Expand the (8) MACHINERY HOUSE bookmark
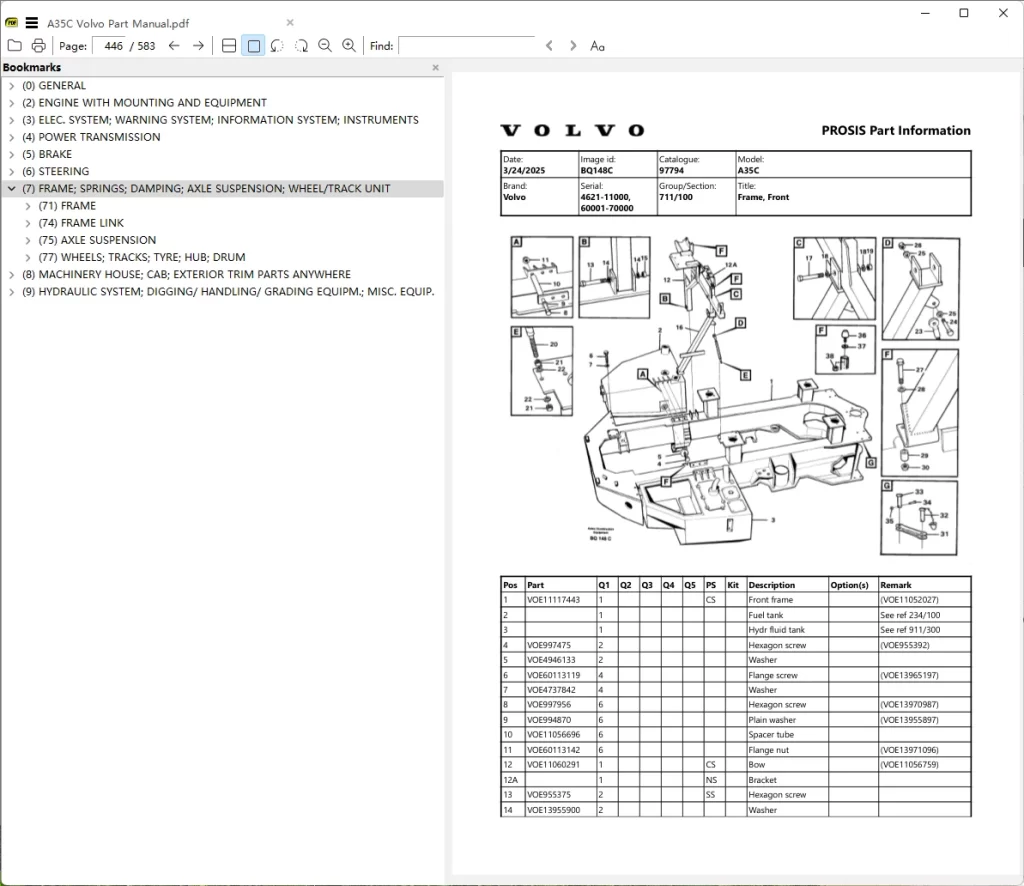The image size is (1024, 886). 11,274
